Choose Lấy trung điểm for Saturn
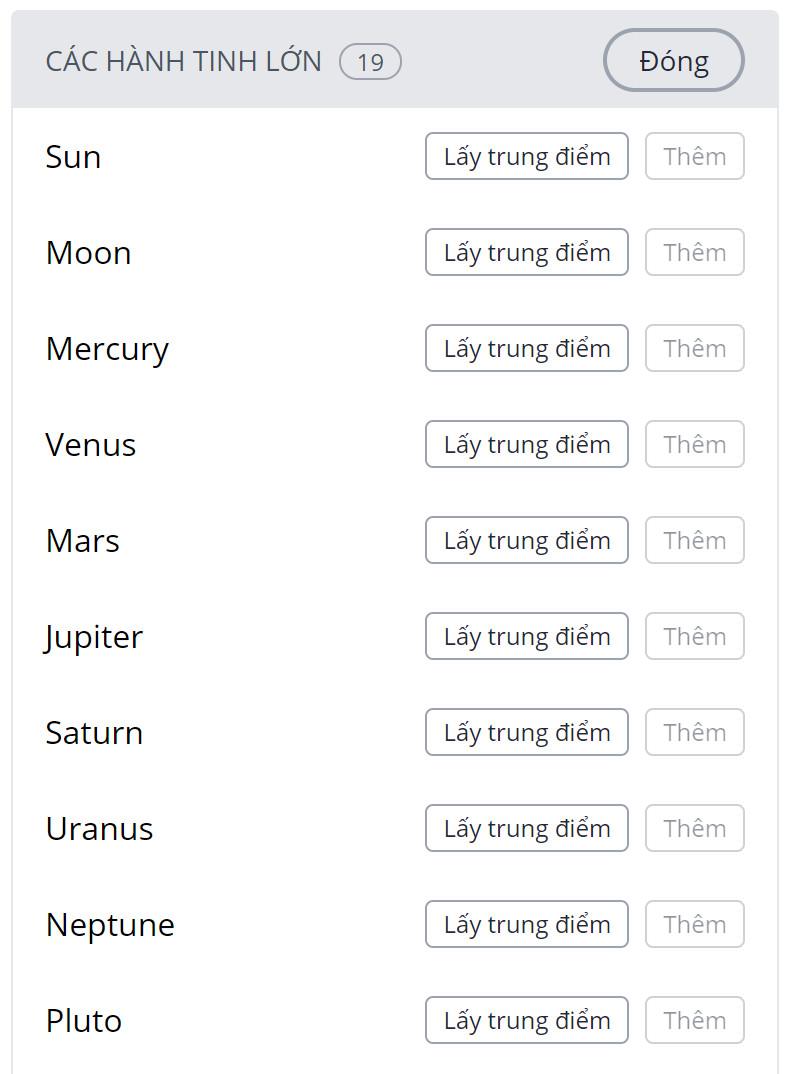The height and width of the screenshot is (1074, 791). [x=526, y=733]
